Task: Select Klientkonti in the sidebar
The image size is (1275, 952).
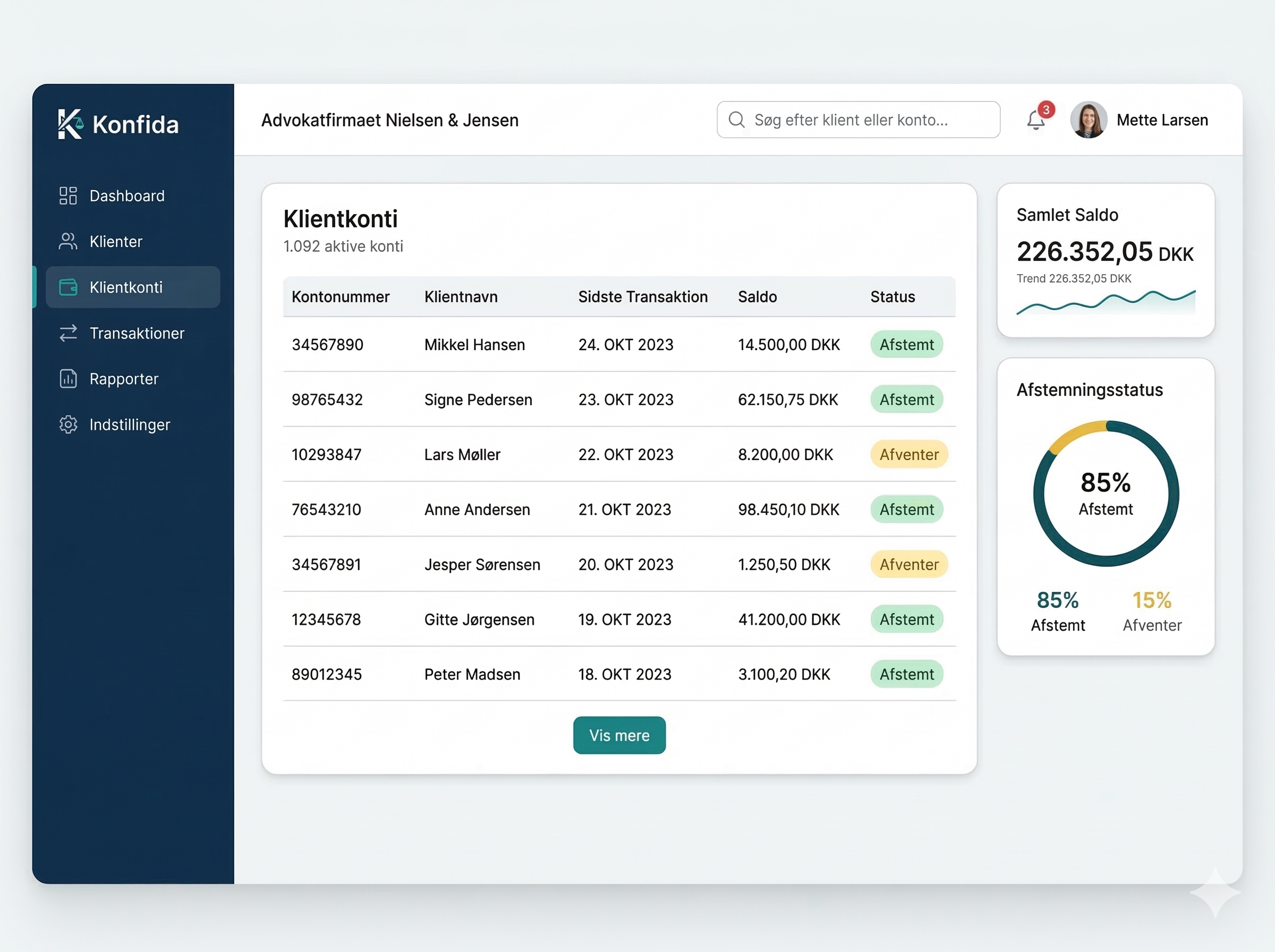Action: tap(133, 287)
